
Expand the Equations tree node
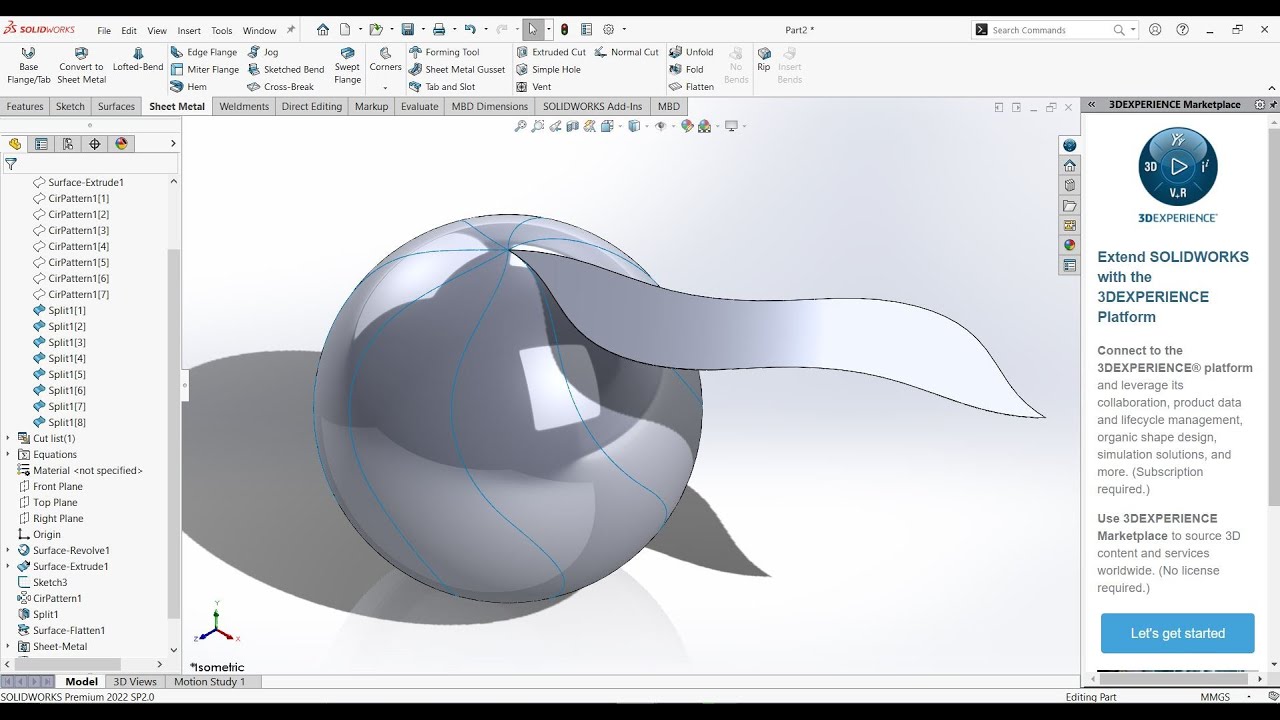(x=8, y=454)
